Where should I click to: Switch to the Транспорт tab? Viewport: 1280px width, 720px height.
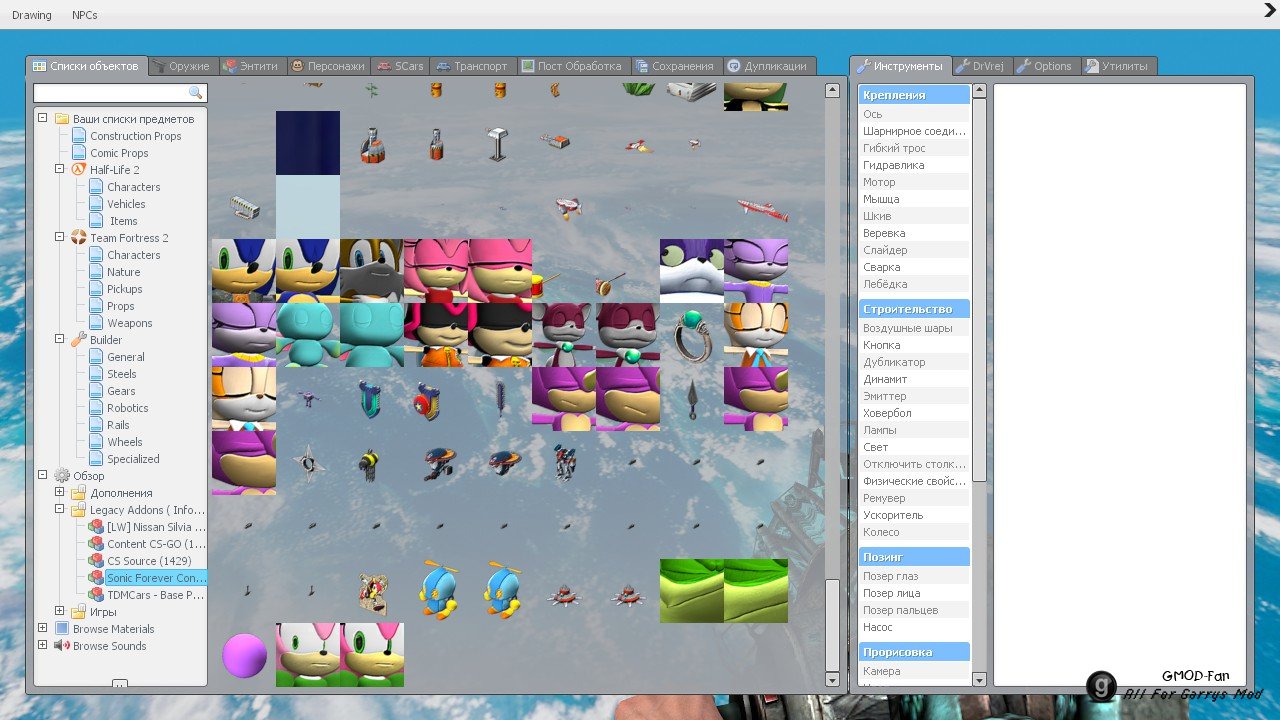[x=473, y=66]
